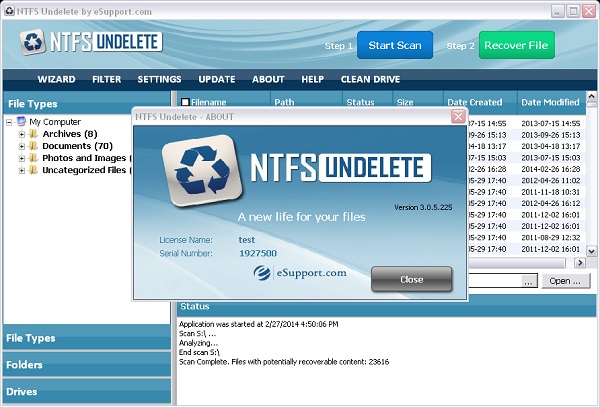This screenshot has height=408, width=600.
Task: Click the large recycle icon in About dialog
Action: pyautogui.click(x=202, y=171)
